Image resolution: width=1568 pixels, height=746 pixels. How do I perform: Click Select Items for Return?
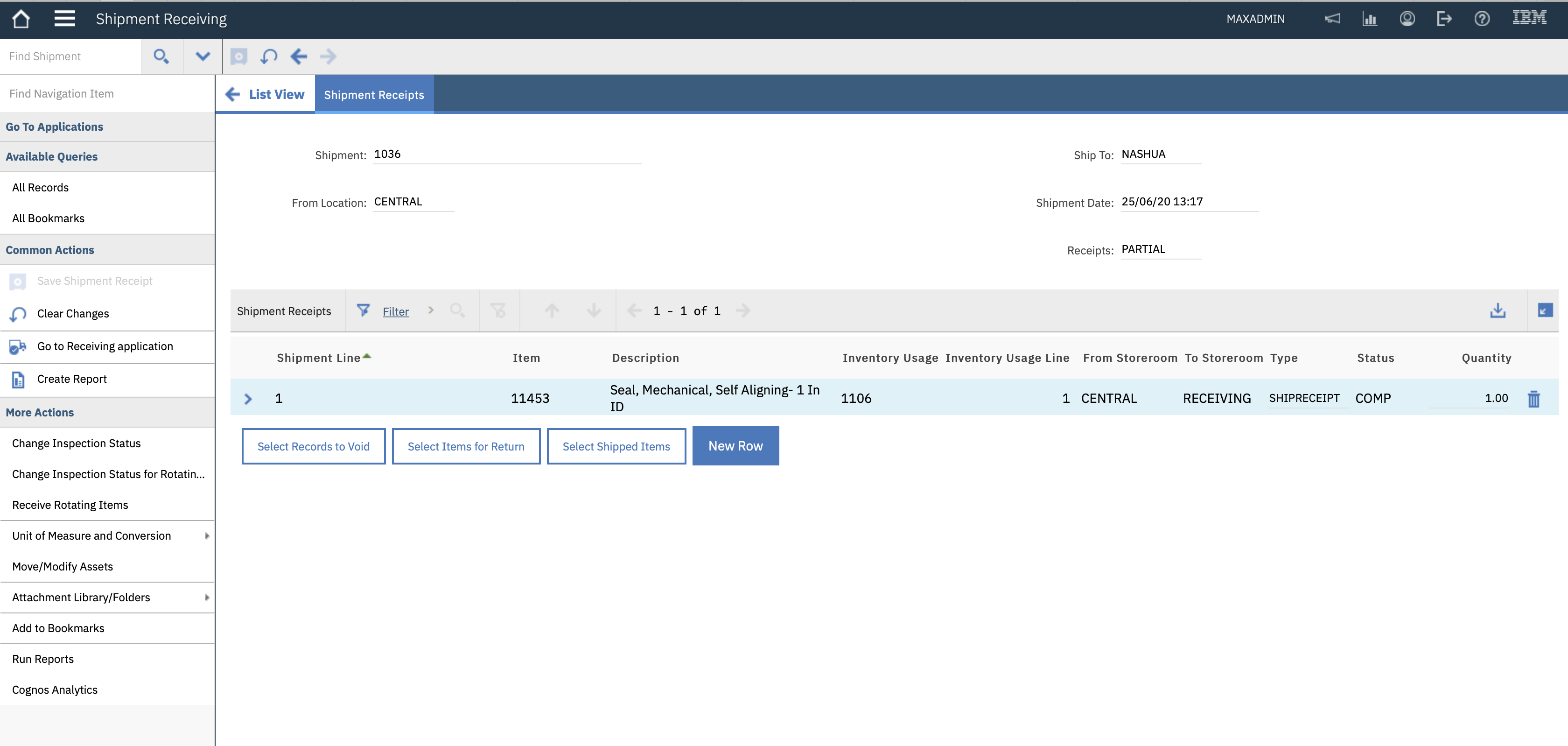[466, 446]
